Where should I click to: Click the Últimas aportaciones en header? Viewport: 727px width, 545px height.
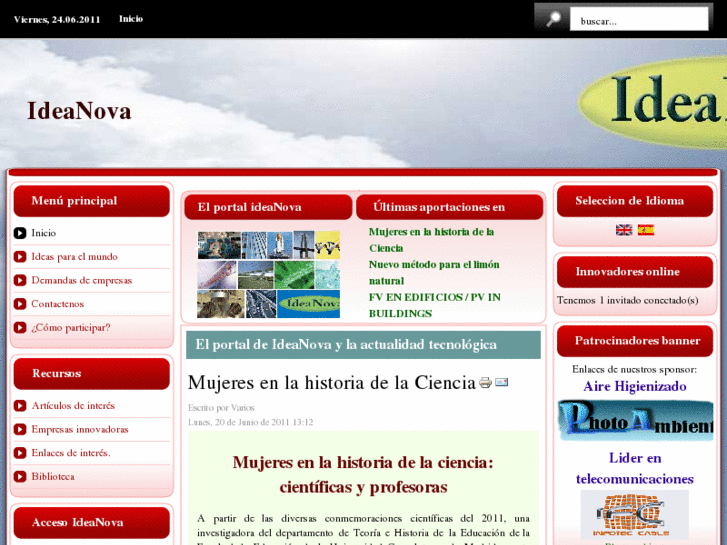pyautogui.click(x=449, y=207)
